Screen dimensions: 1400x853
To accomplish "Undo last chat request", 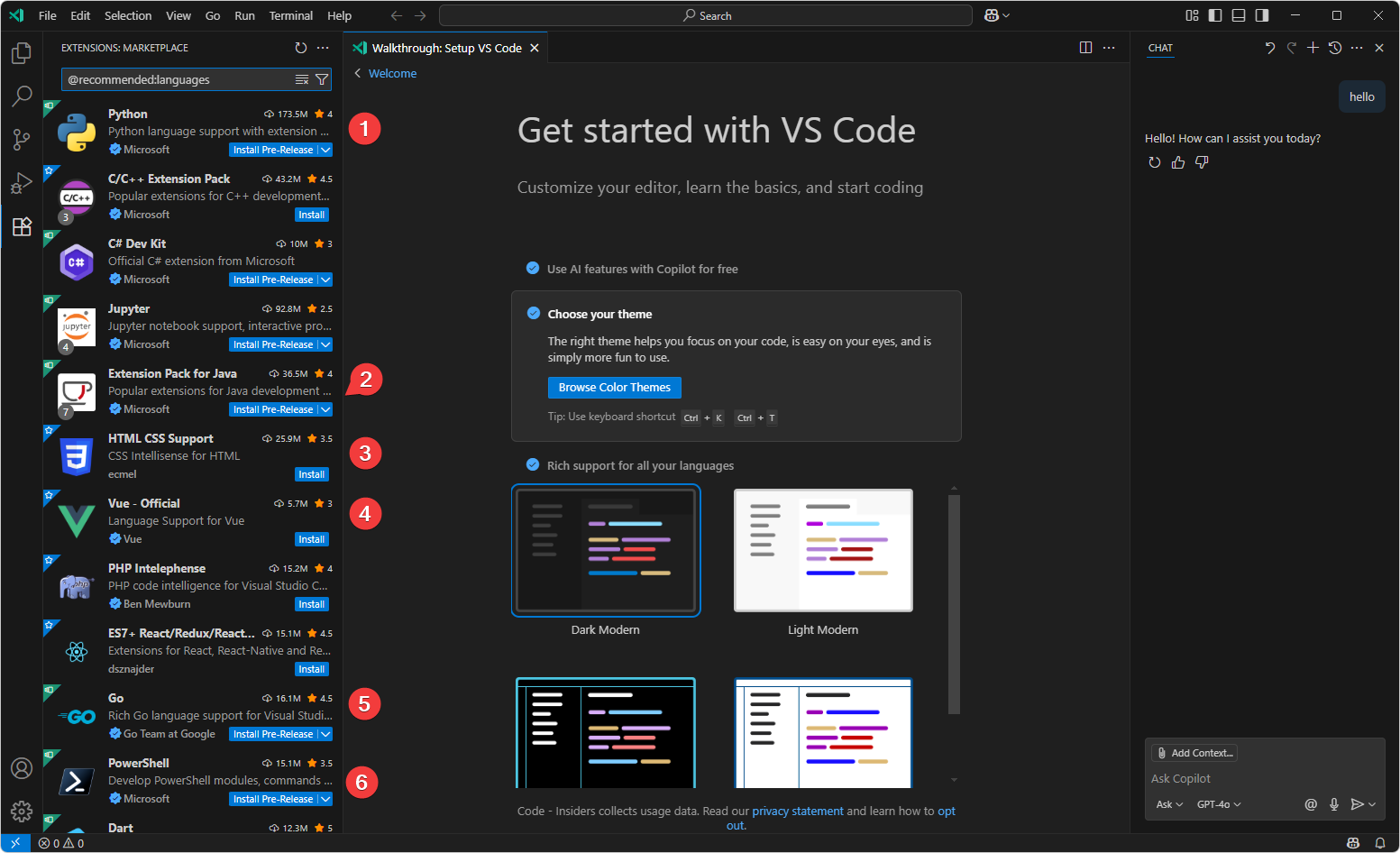I will [1269, 48].
